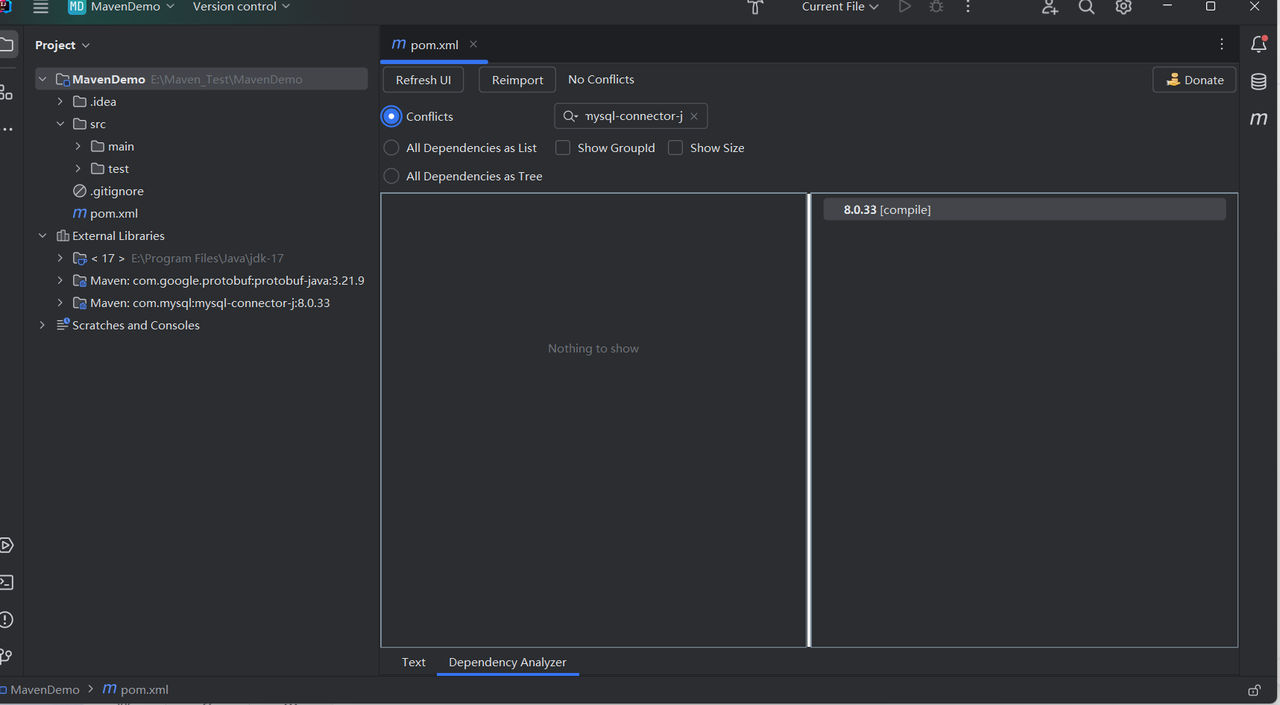Open the Notifications bell panel

[1259, 45]
